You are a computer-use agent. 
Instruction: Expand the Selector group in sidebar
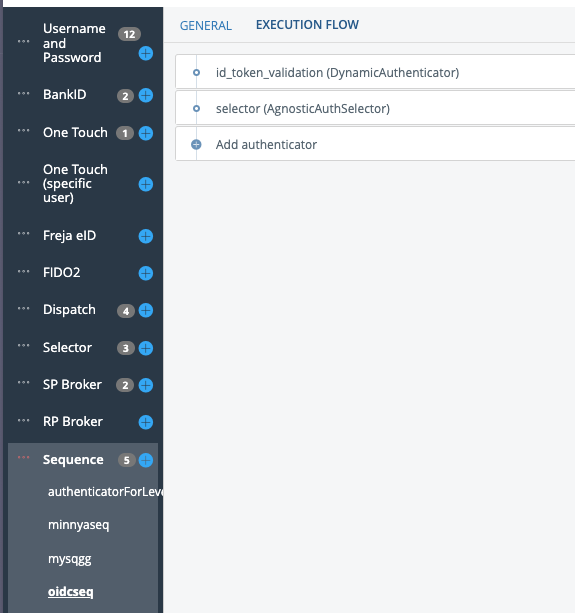(x=67, y=347)
